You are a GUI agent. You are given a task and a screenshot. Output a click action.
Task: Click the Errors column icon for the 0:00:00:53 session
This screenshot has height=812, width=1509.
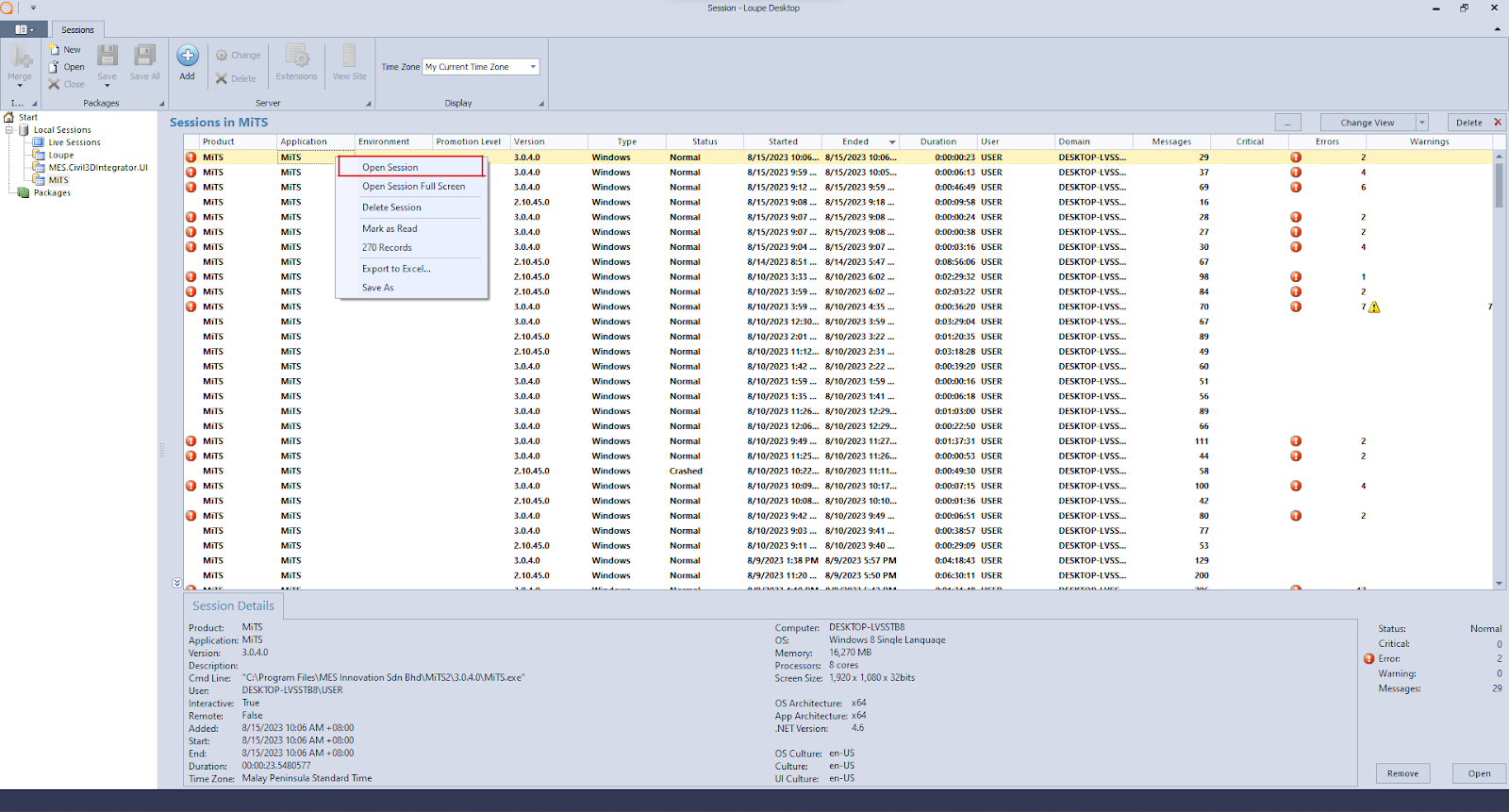coord(1296,456)
